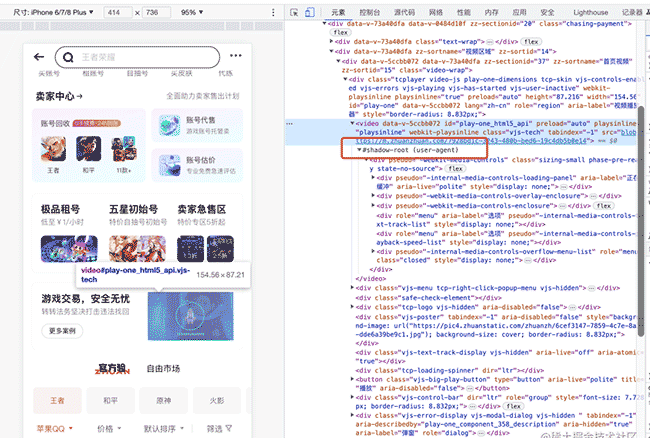Expand the vjs-menu tcp-right-click-popup-menu node
Screen dimensions: 650x438
[352, 288]
